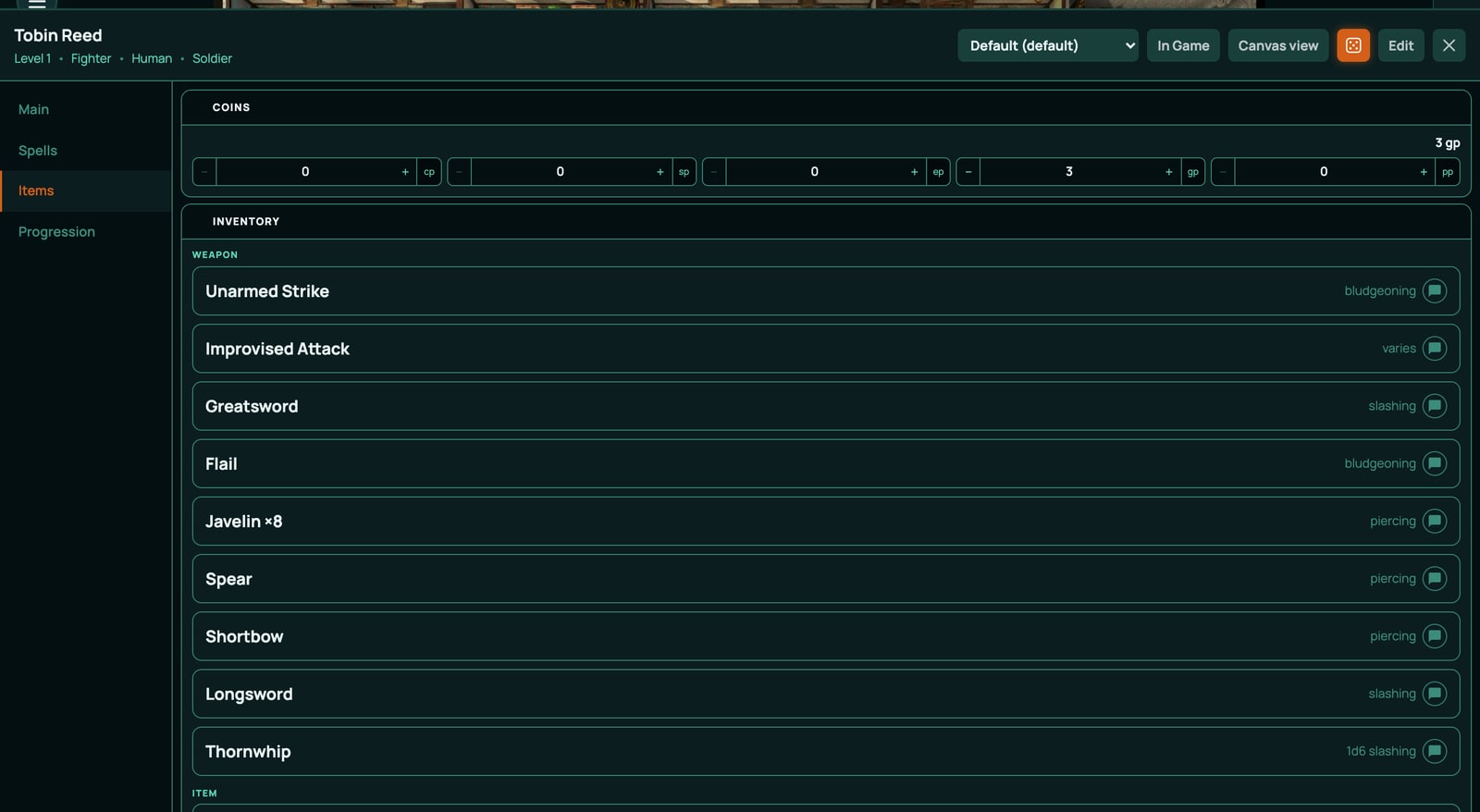Click the Edit button

coord(1400,45)
